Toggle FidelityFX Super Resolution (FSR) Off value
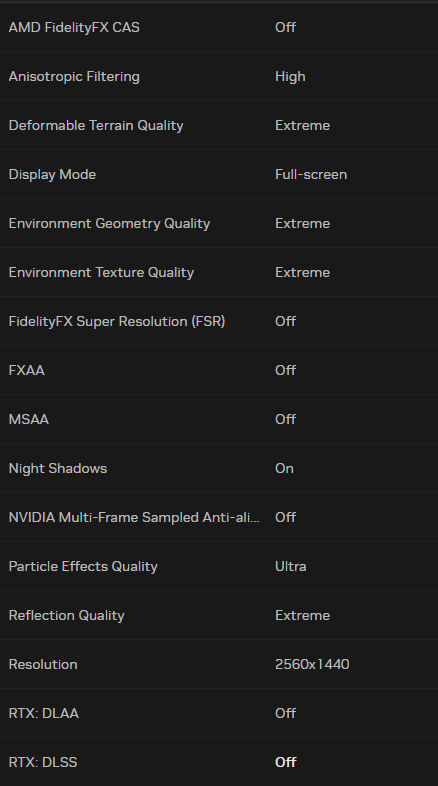Screen dimensions: 438x786 click(x=285, y=321)
